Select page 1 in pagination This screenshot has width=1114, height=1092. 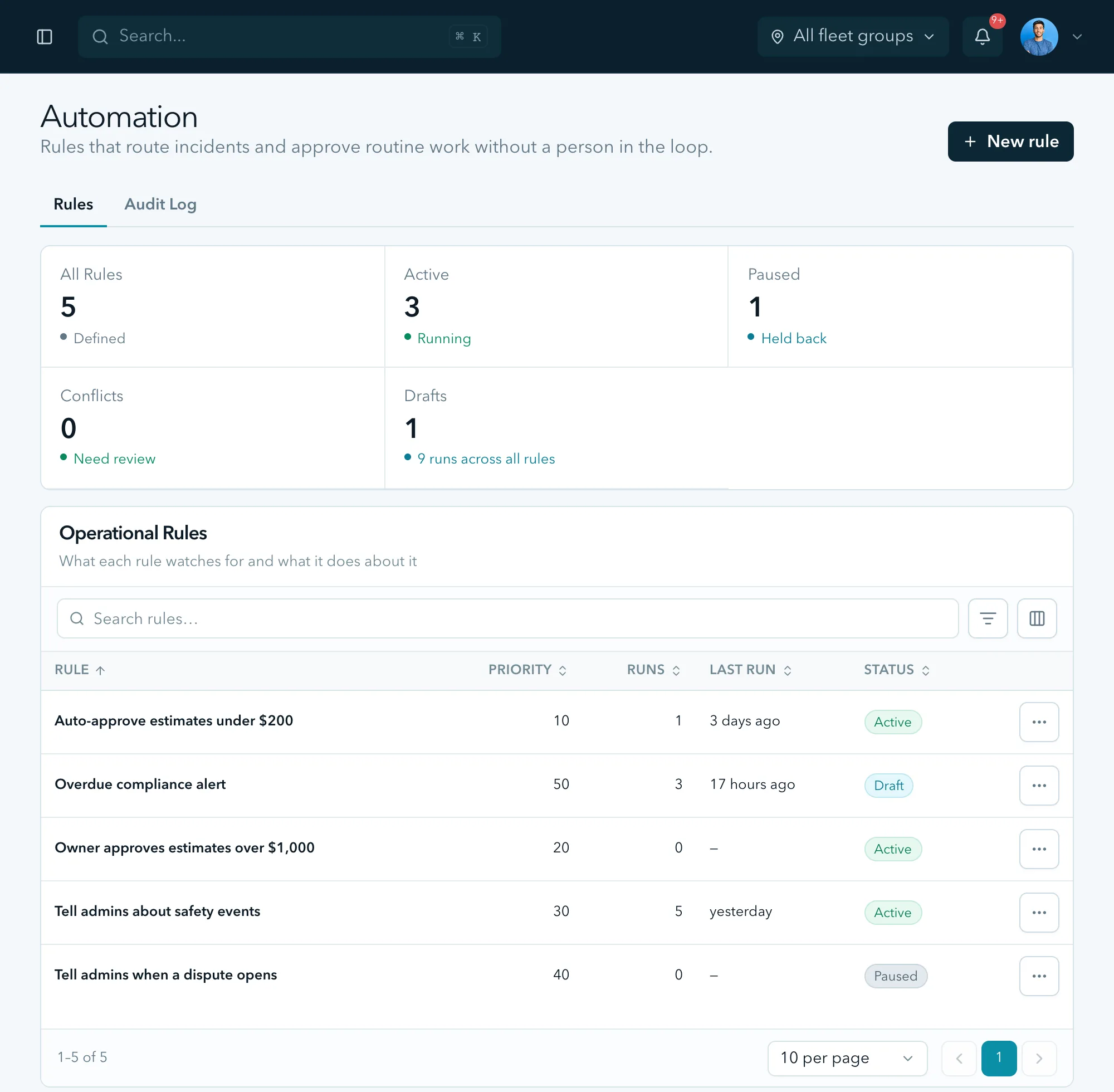click(999, 1058)
